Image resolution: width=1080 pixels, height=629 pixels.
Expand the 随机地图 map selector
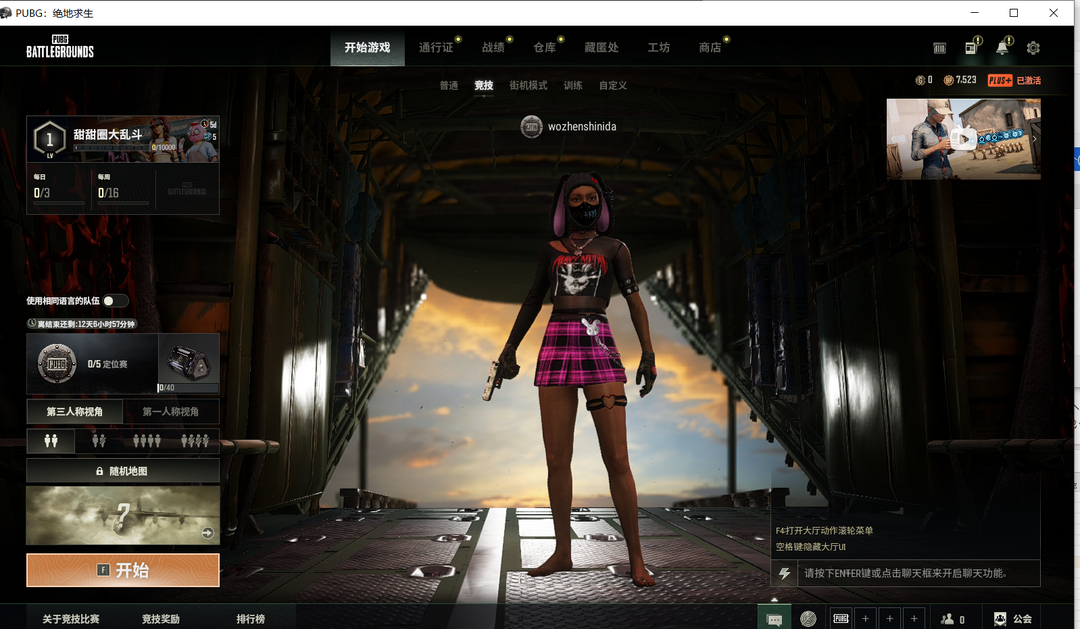[x=122, y=471]
